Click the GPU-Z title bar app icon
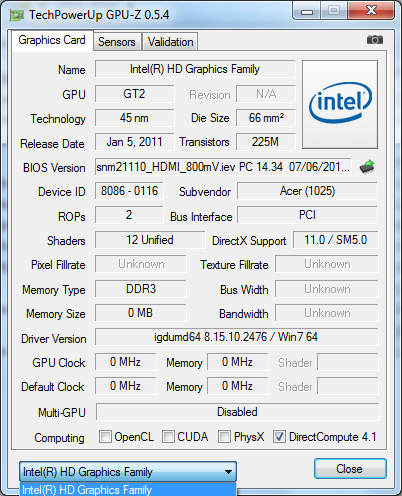This screenshot has height=496, width=402. click(17, 15)
